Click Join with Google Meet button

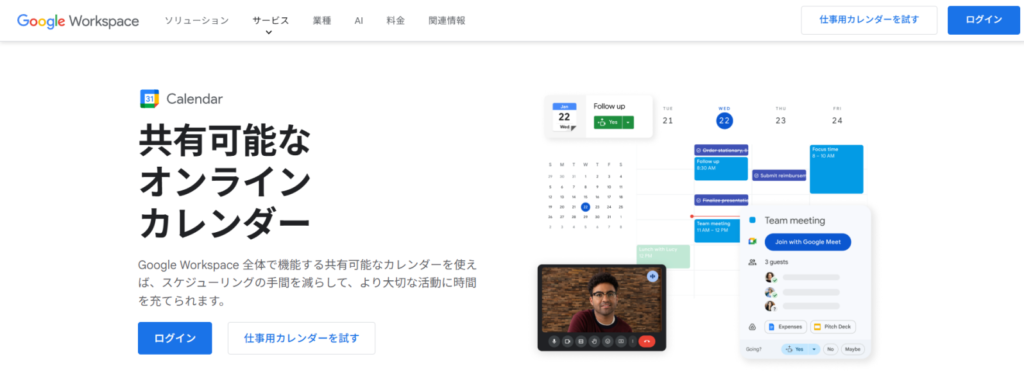coord(808,242)
